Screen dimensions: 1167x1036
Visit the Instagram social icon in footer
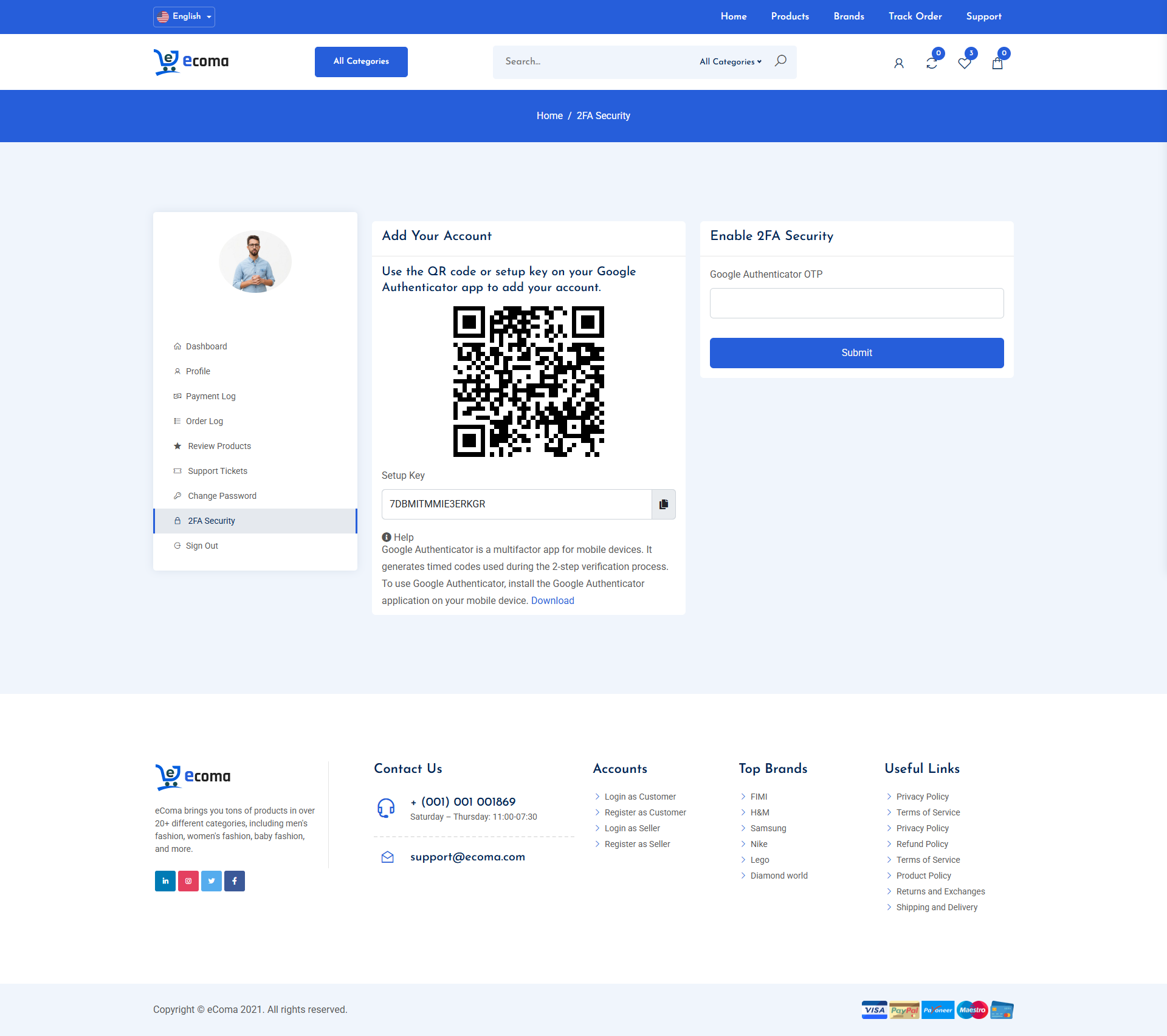pyautogui.click(x=188, y=881)
